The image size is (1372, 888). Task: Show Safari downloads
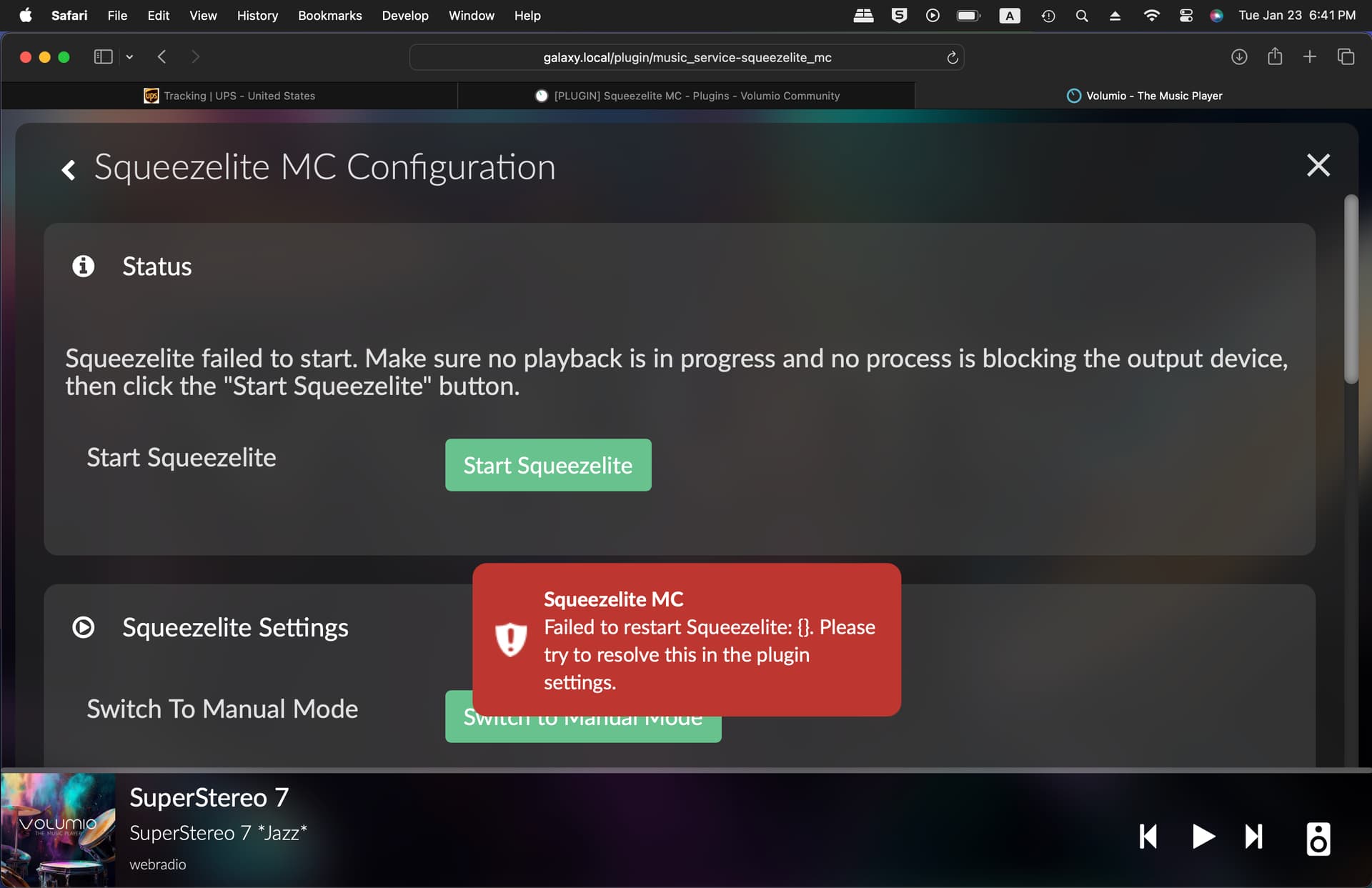(1239, 56)
